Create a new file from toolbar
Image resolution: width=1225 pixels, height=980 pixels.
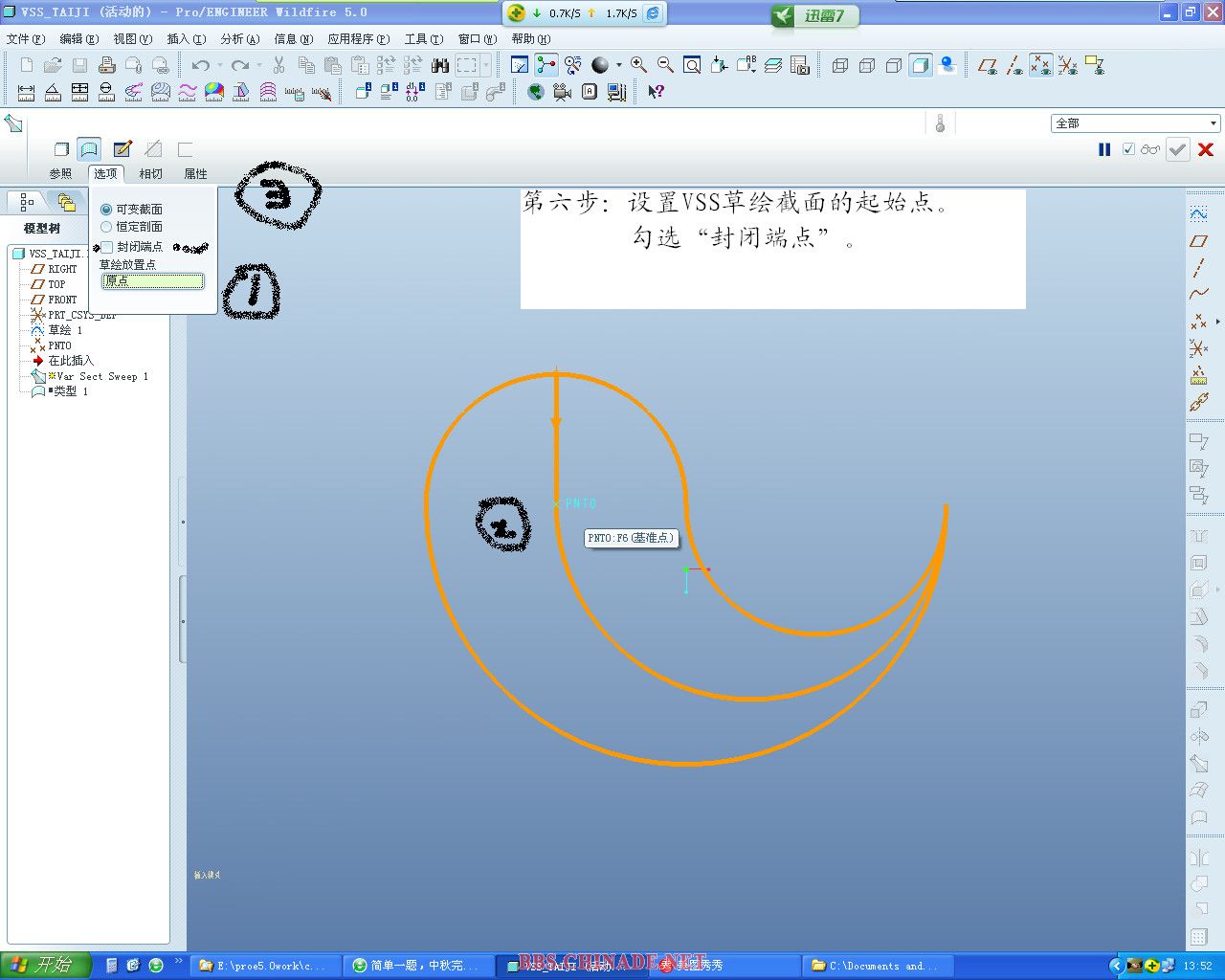click(26, 65)
